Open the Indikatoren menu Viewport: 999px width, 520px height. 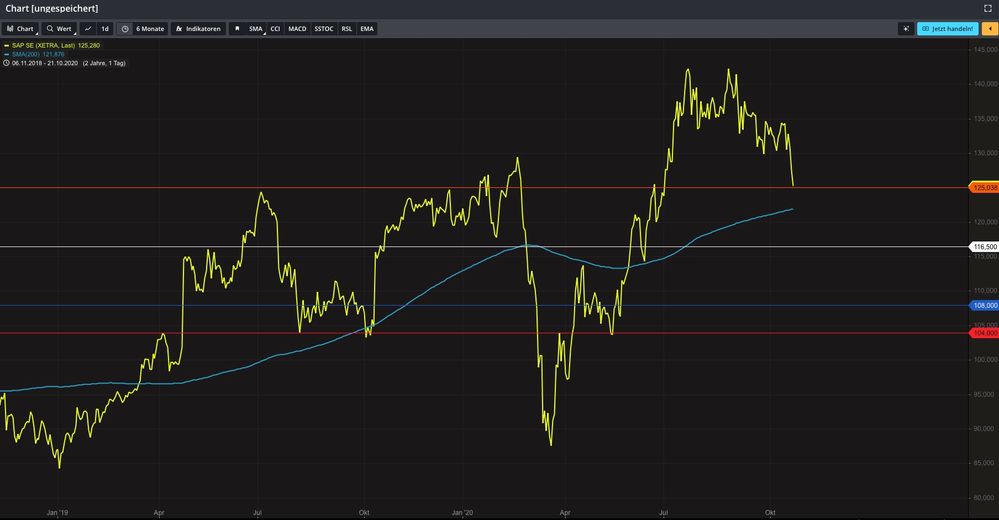[197, 29]
